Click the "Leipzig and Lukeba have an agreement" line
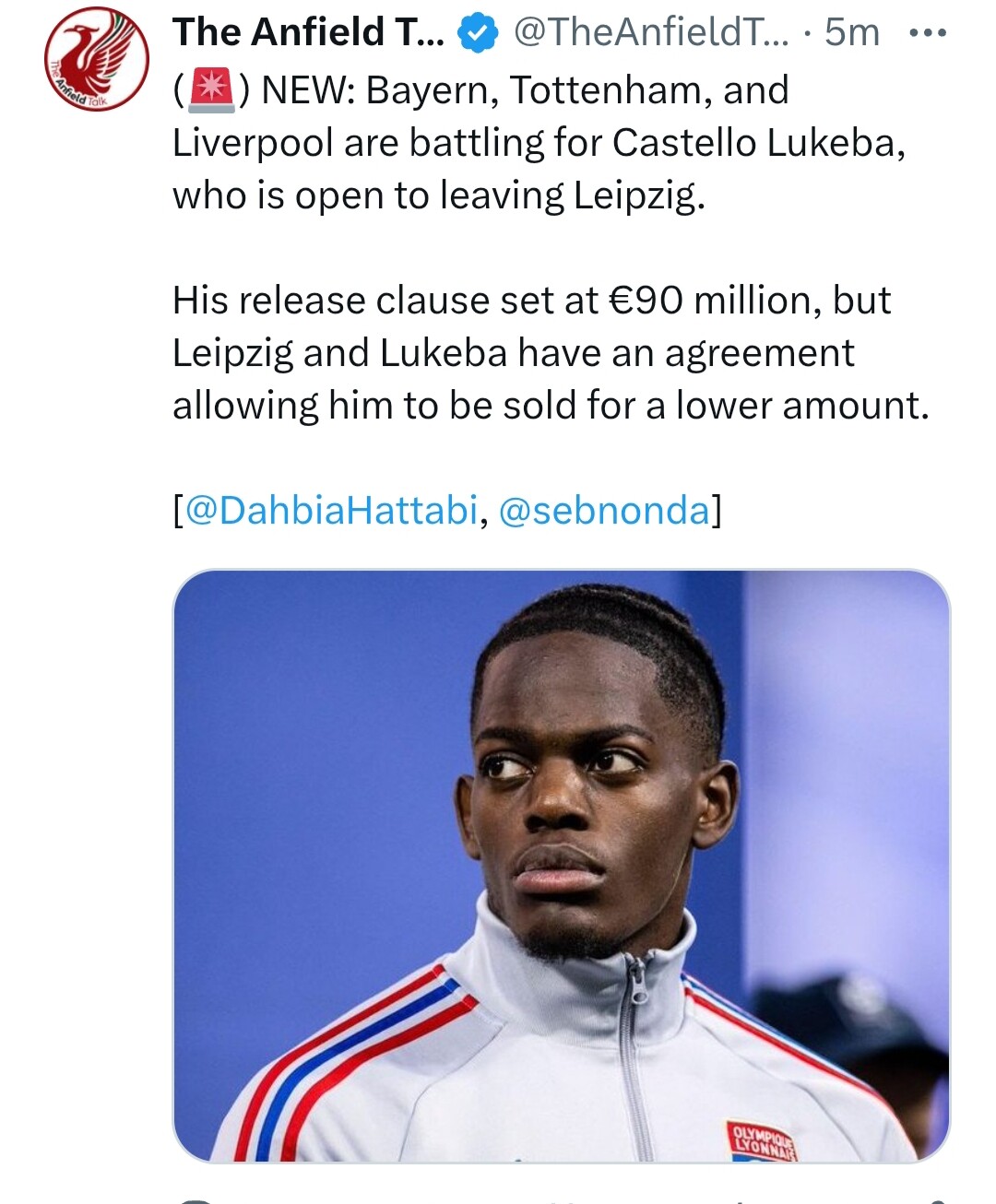 513,353
